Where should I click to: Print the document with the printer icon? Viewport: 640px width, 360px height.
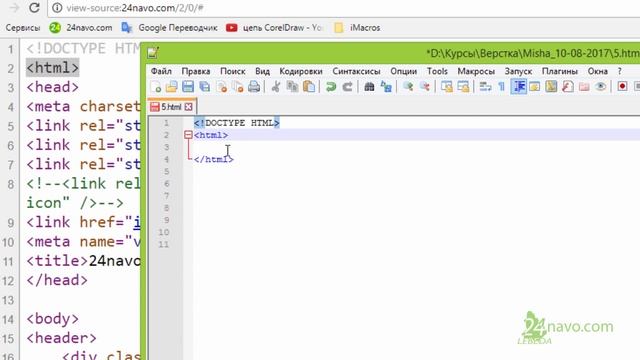254,87
